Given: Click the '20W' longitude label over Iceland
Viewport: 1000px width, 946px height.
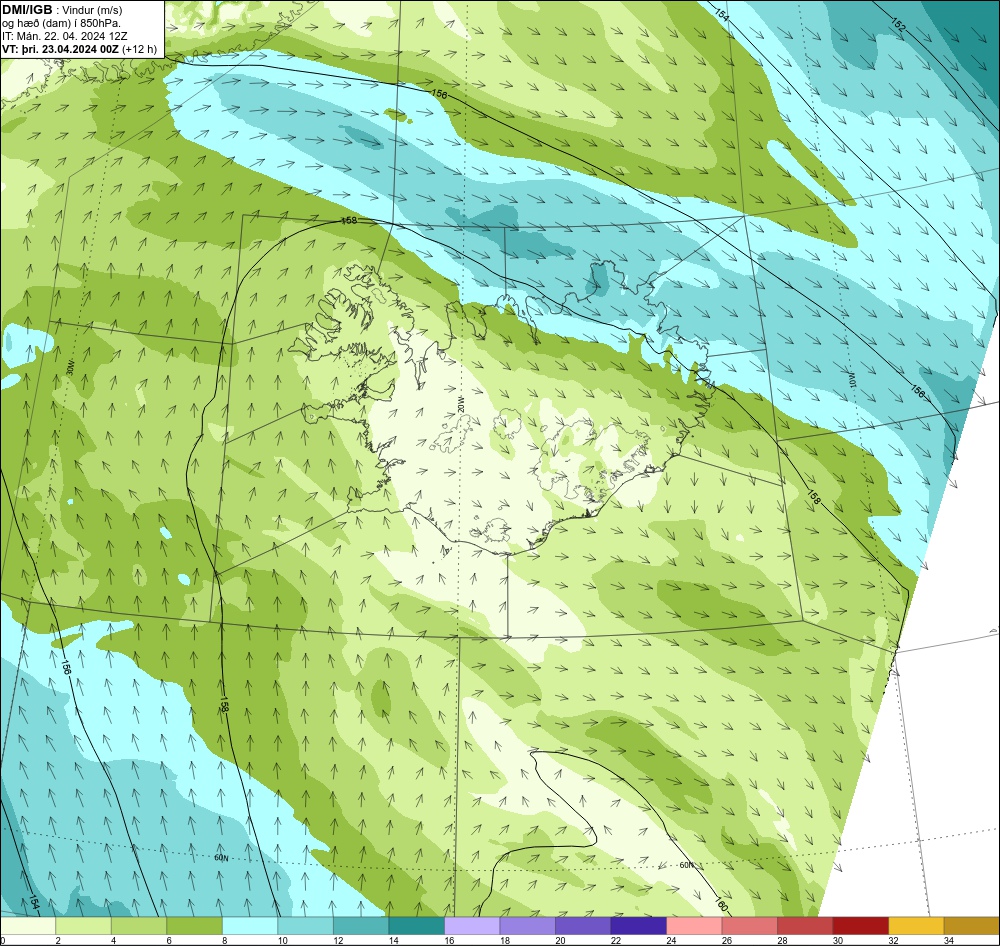Looking at the screenshot, I should (460, 403).
